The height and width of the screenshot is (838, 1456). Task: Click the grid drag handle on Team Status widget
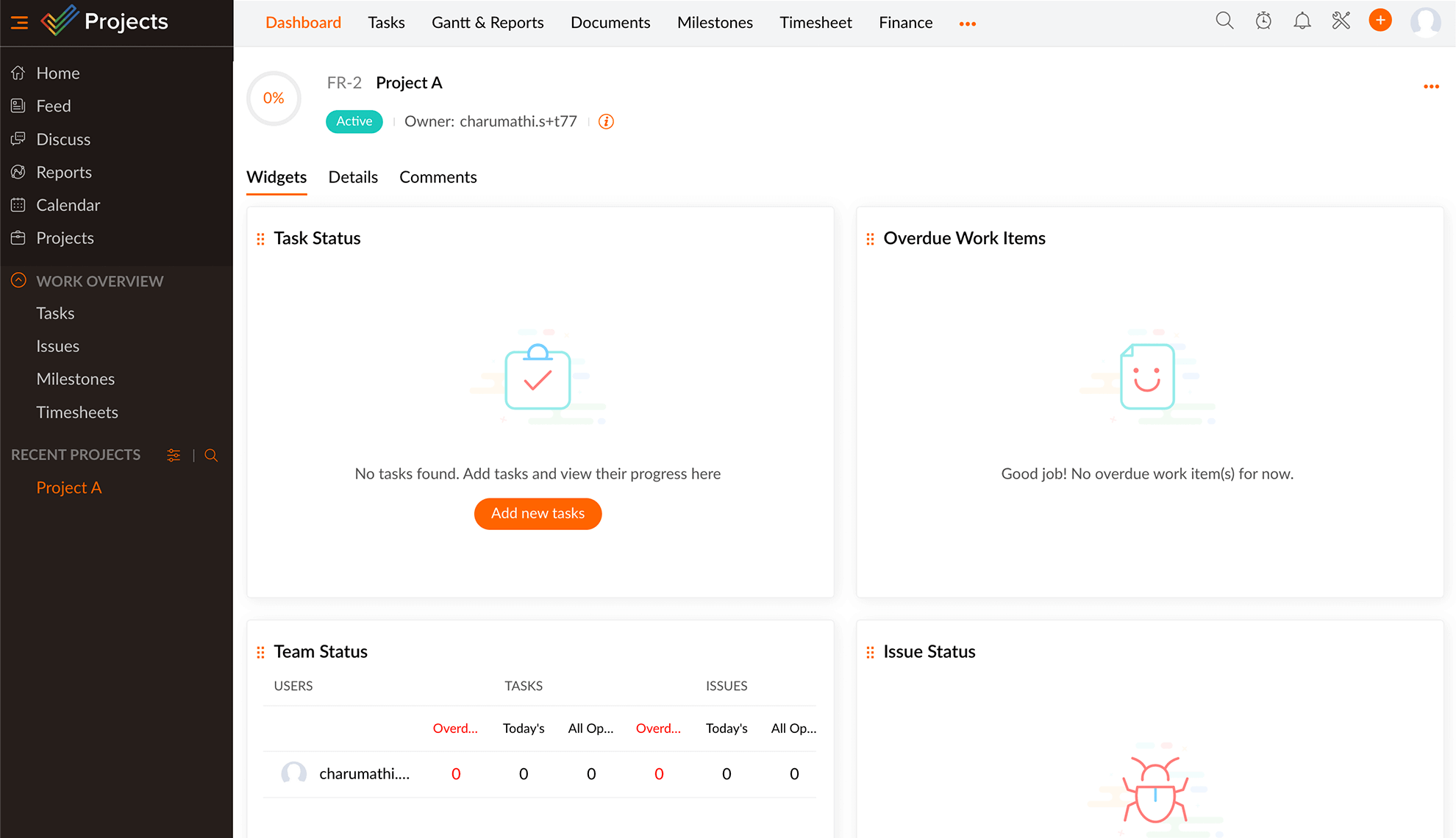pyautogui.click(x=260, y=651)
